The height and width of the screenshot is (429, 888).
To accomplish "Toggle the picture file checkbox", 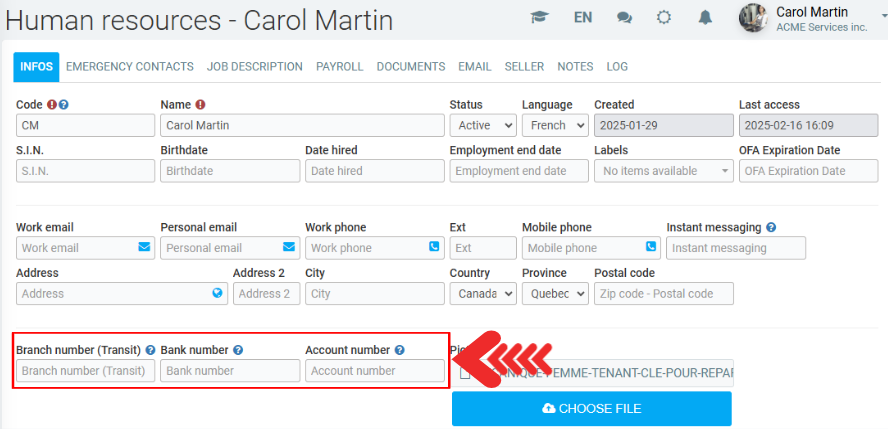I will 466,374.
